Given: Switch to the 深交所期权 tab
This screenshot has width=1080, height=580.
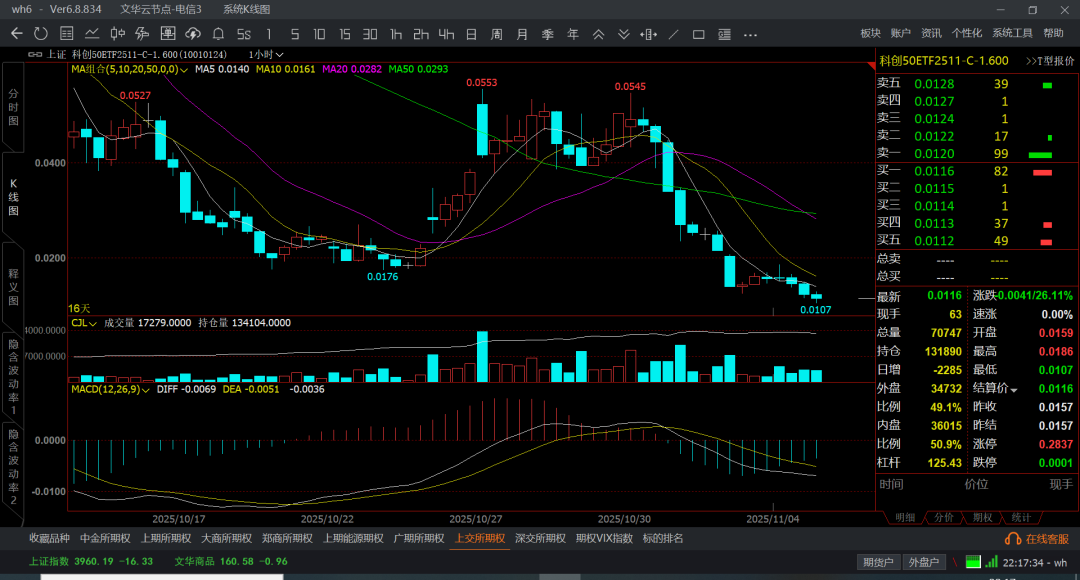Looking at the screenshot, I should point(541,538).
